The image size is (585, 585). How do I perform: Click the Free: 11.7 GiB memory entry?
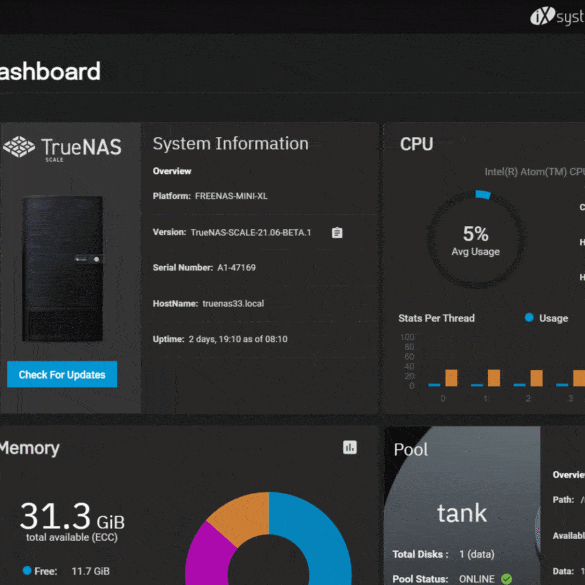66,571
